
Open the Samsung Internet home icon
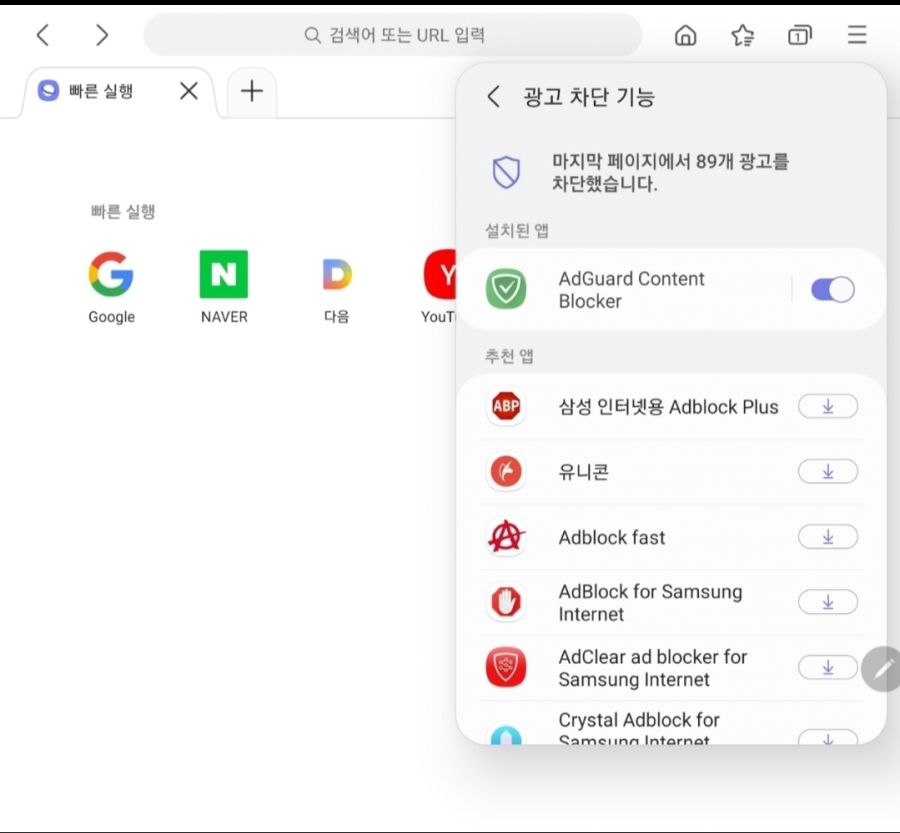click(x=686, y=35)
